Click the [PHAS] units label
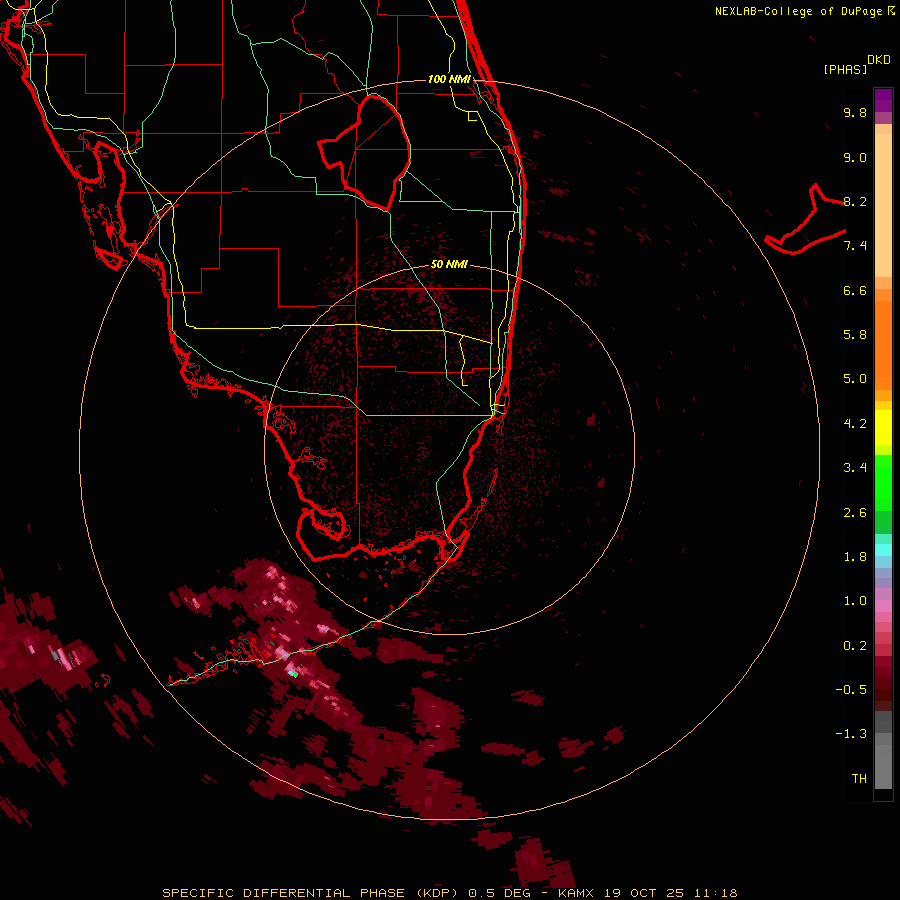 [x=845, y=70]
